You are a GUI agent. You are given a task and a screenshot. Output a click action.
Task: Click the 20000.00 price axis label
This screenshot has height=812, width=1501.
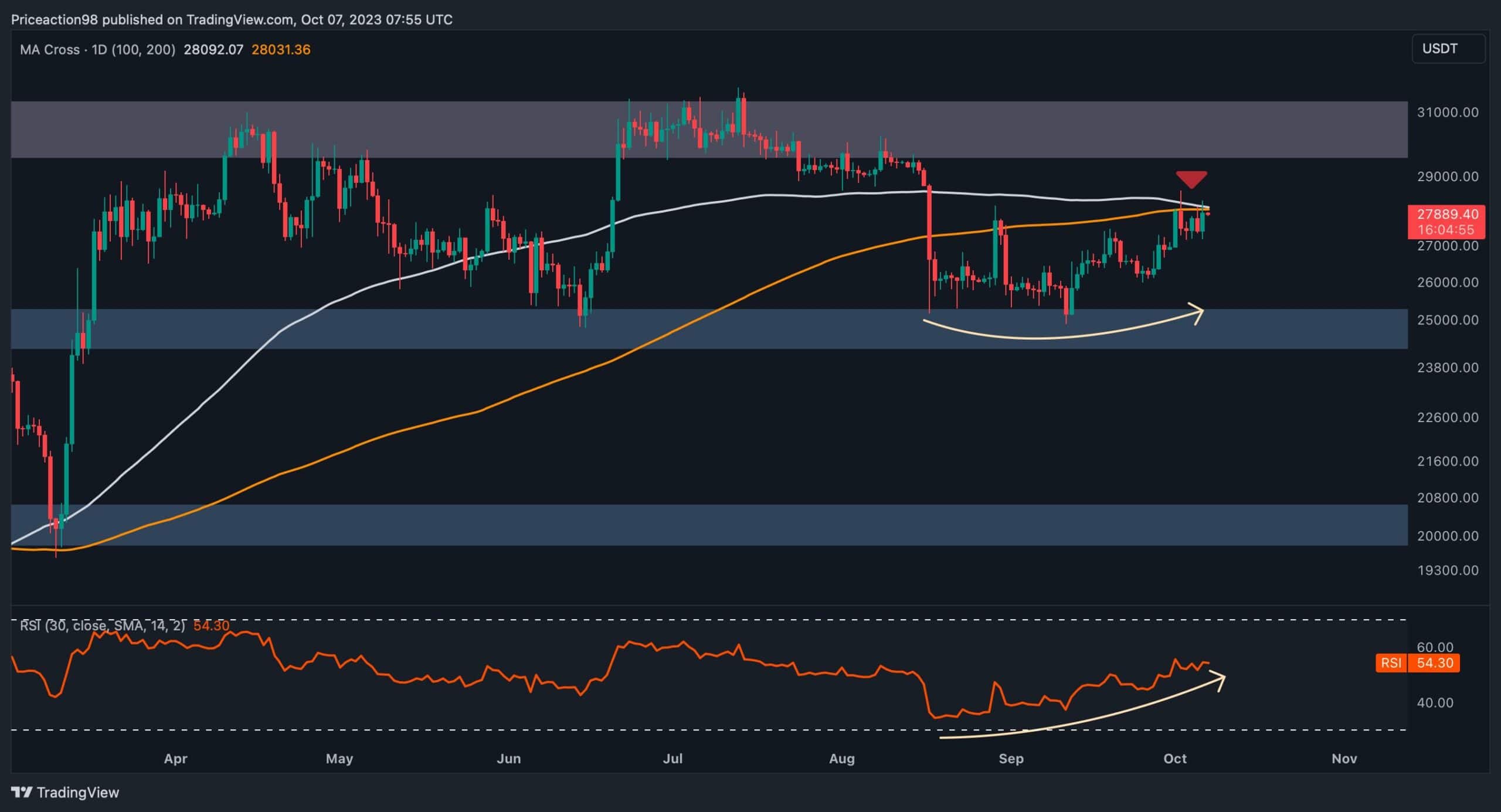[x=1448, y=536]
